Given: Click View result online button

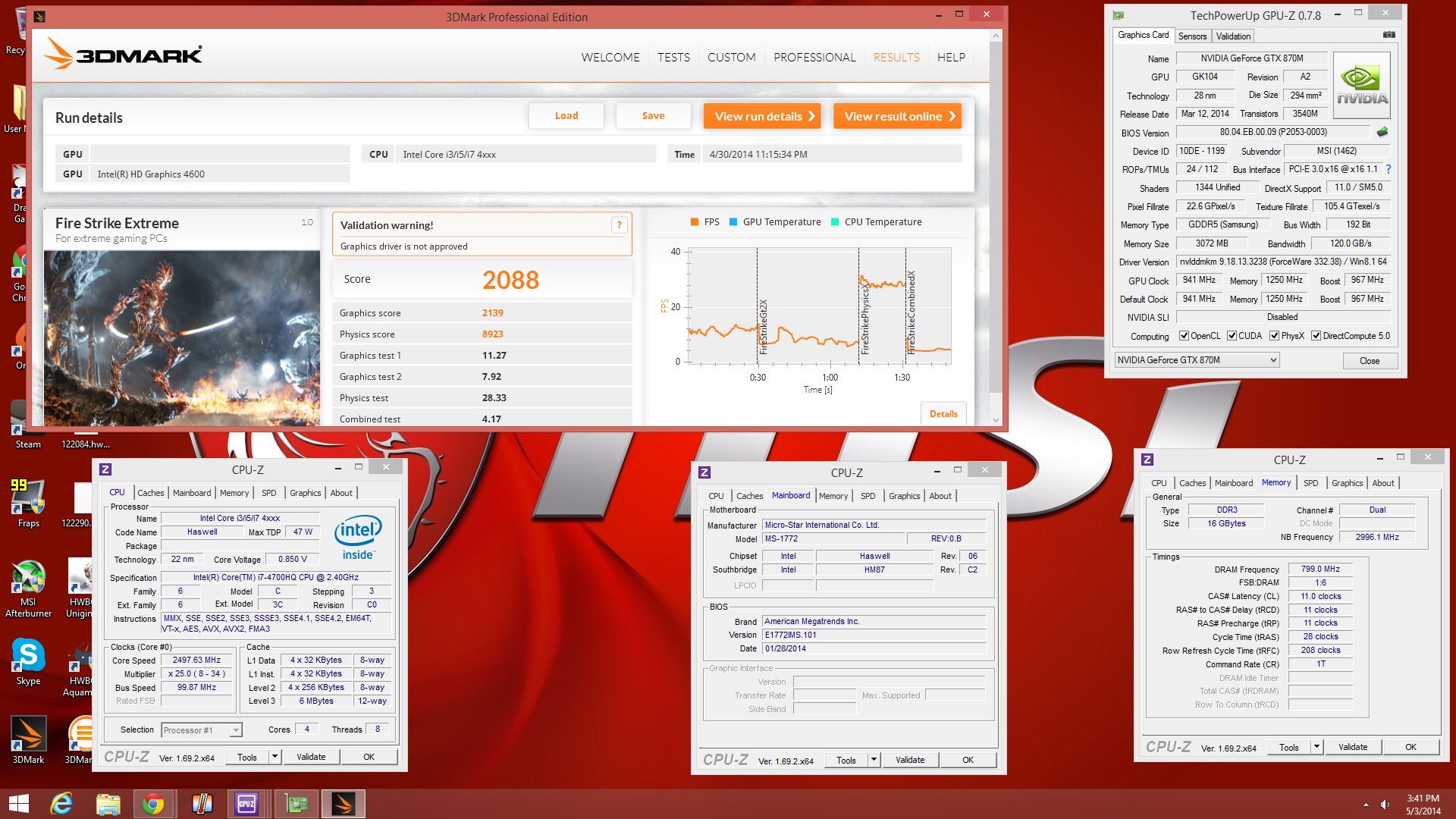Looking at the screenshot, I should 897,116.
